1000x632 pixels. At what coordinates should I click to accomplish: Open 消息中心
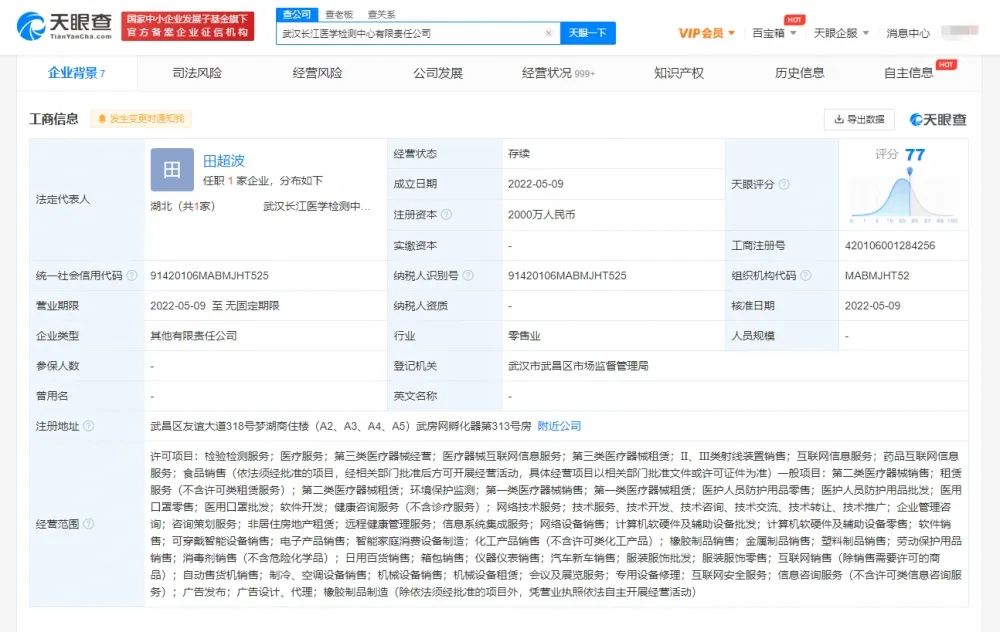pyautogui.click(x=908, y=33)
